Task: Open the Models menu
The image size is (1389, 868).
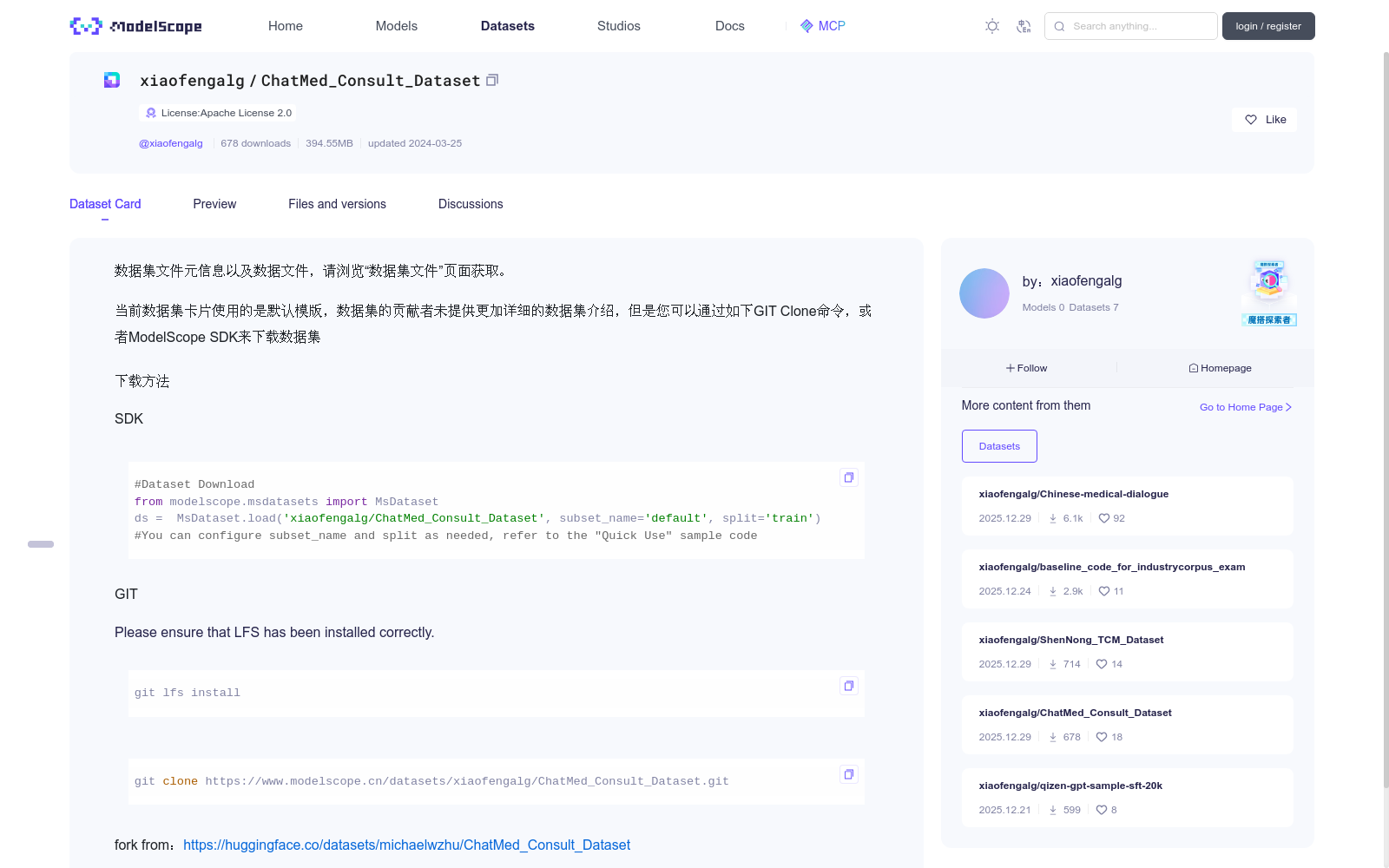Action: [x=397, y=26]
